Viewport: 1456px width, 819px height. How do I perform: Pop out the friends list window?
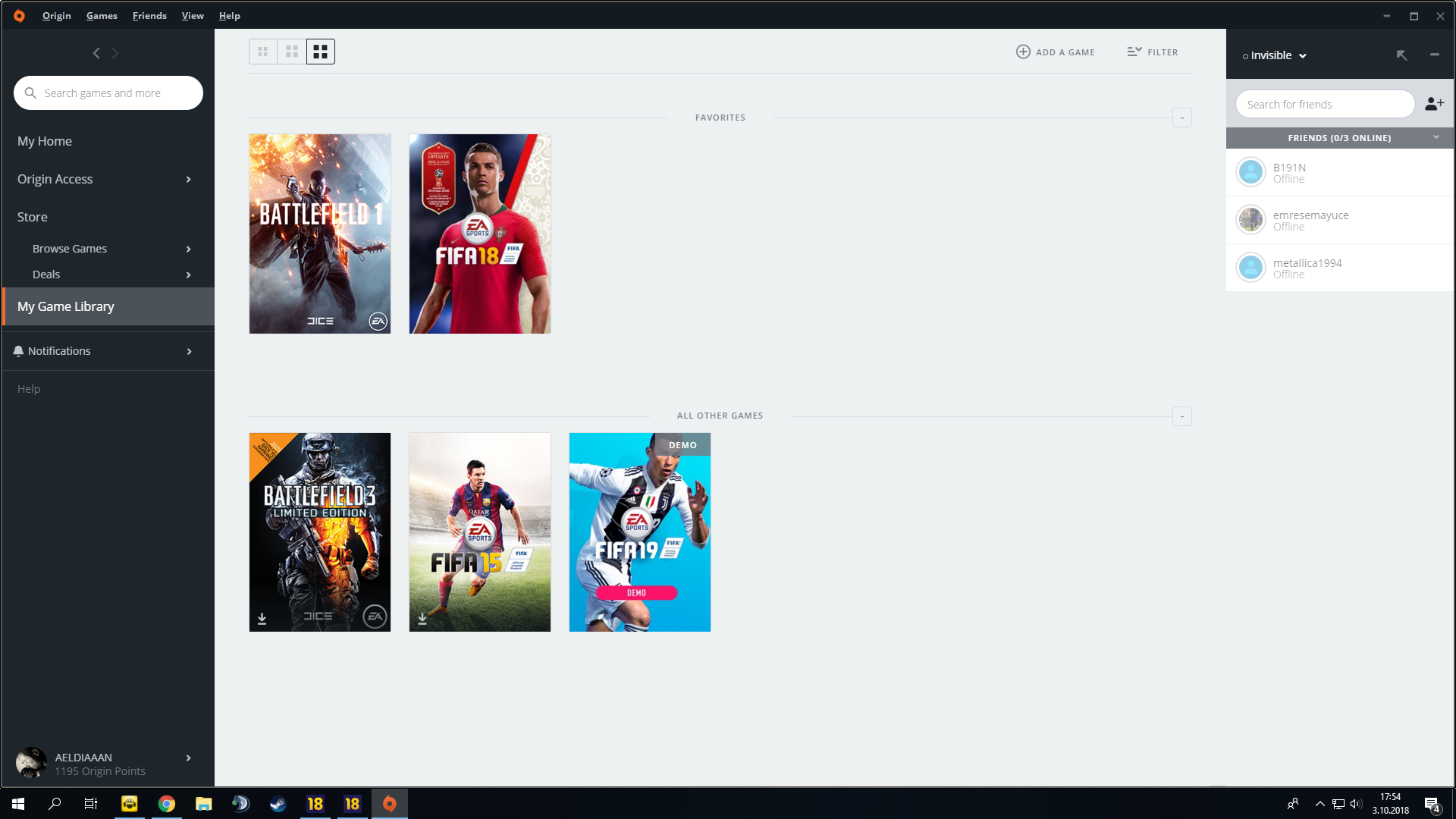1402,55
